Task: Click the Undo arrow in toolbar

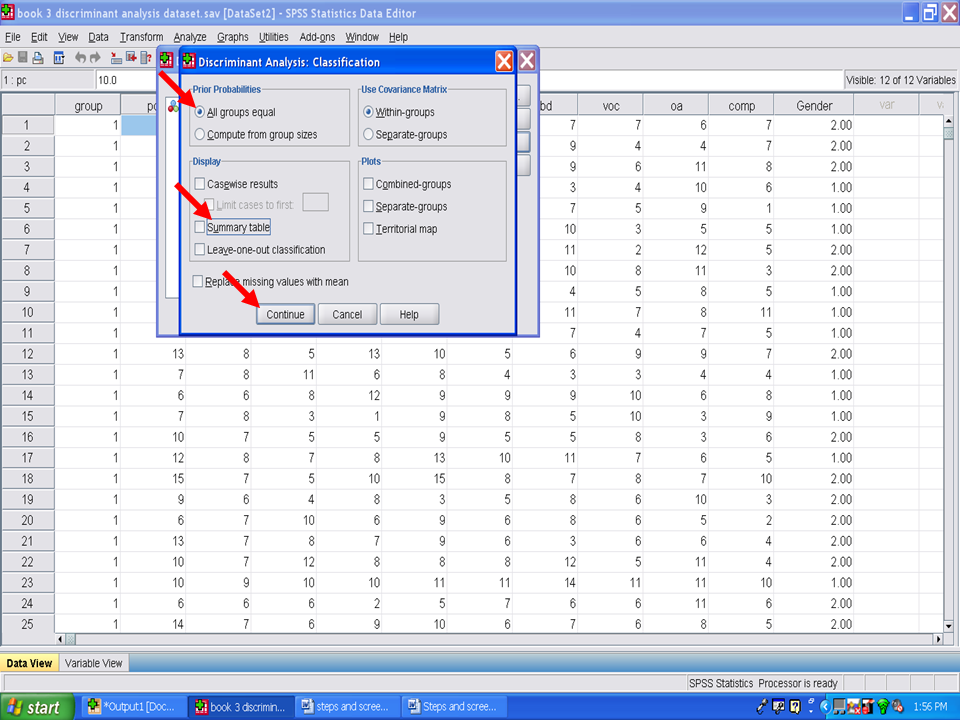Action: pos(80,58)
